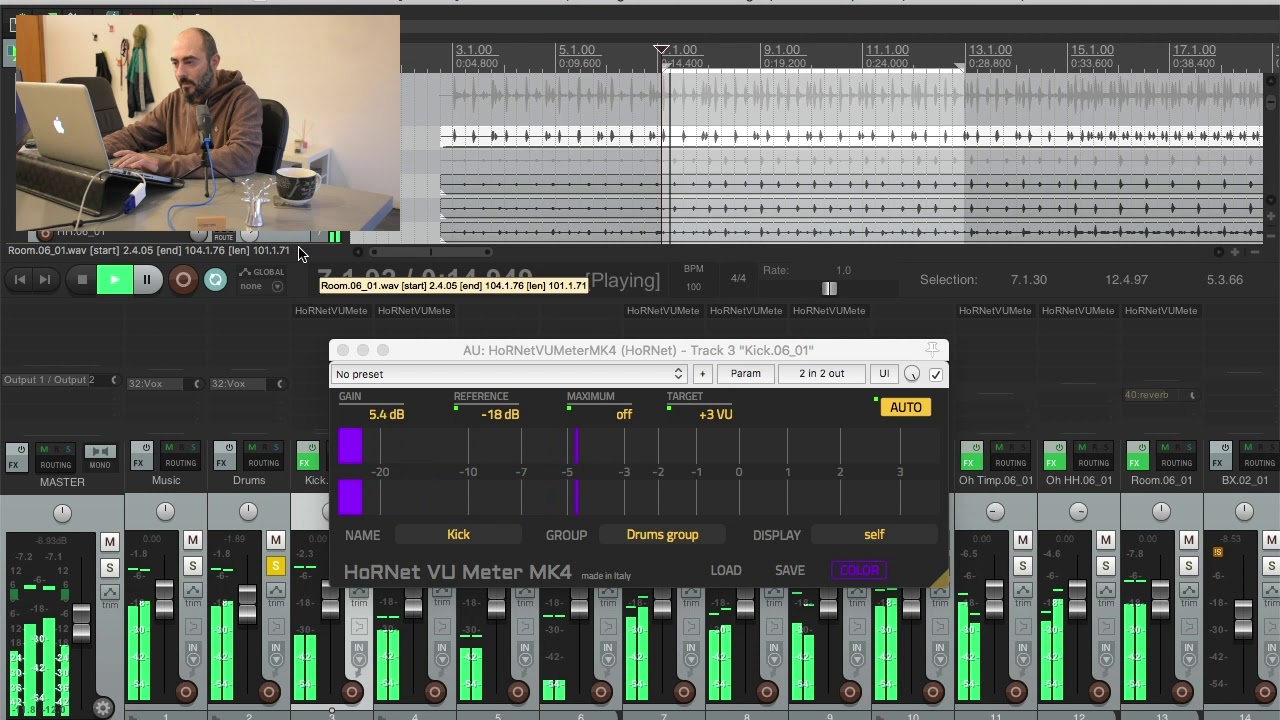Click the REFERENCE value -18 dB
The width and height of the screenshot is (1280, 720).
click(500, 414)
